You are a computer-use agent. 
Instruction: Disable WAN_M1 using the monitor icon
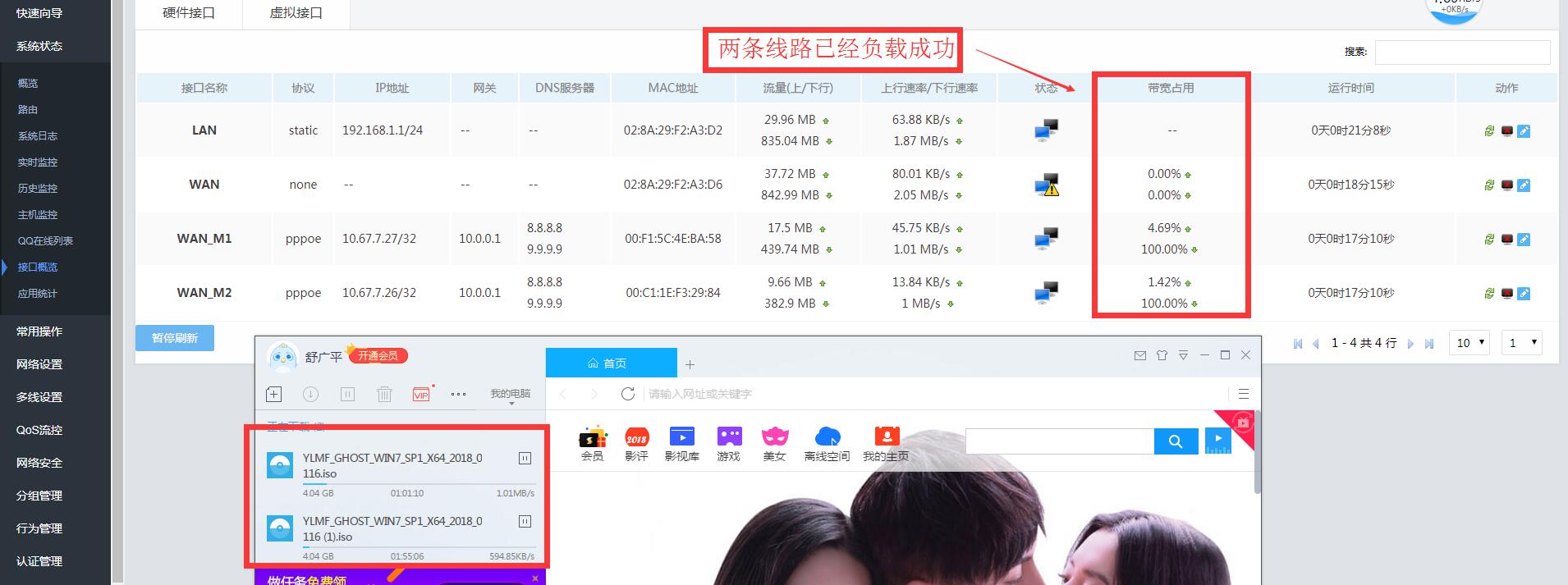(x=1507, y=239)
